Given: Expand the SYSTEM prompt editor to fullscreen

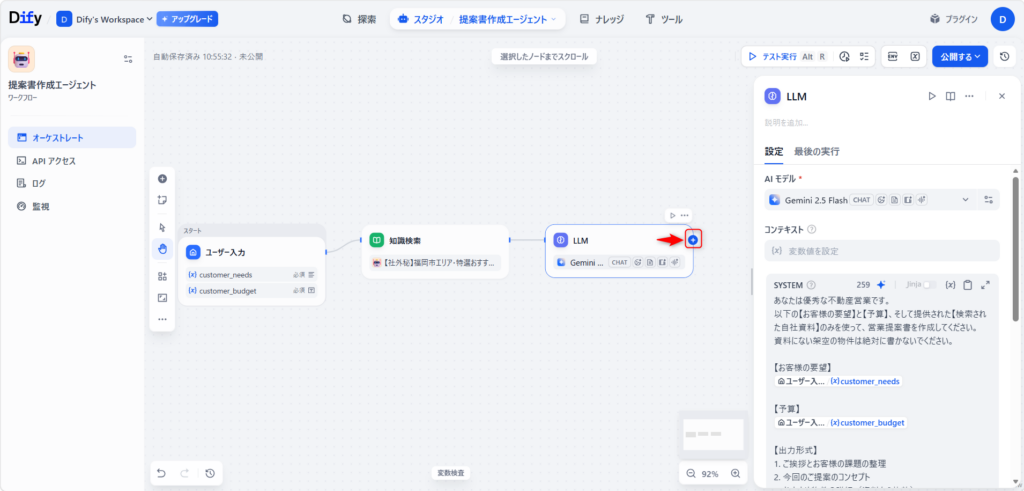Looking at the screenshot, I should [986, 285].
